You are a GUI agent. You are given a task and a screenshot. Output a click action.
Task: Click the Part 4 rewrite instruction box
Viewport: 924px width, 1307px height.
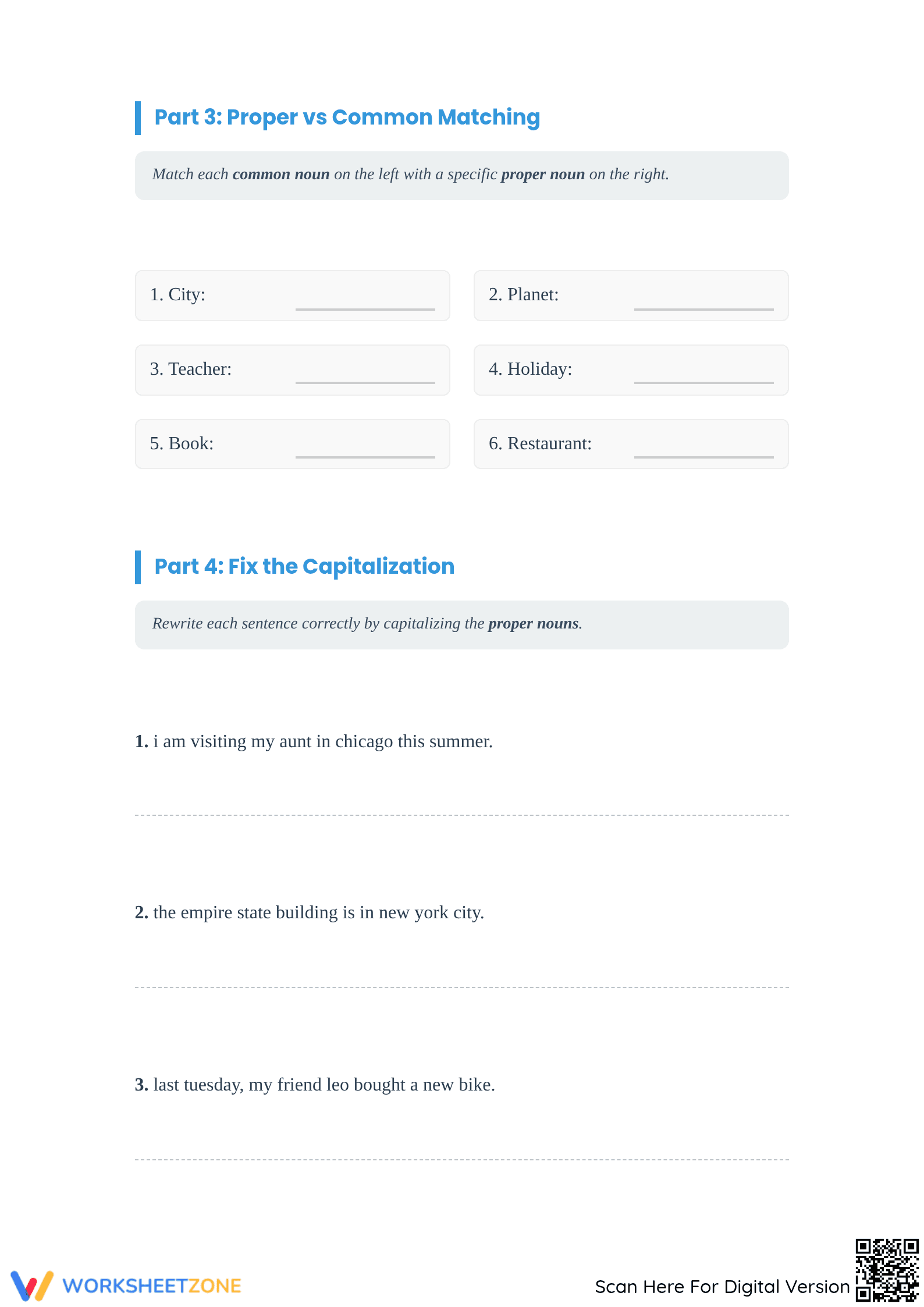click(x=461, y=625)
